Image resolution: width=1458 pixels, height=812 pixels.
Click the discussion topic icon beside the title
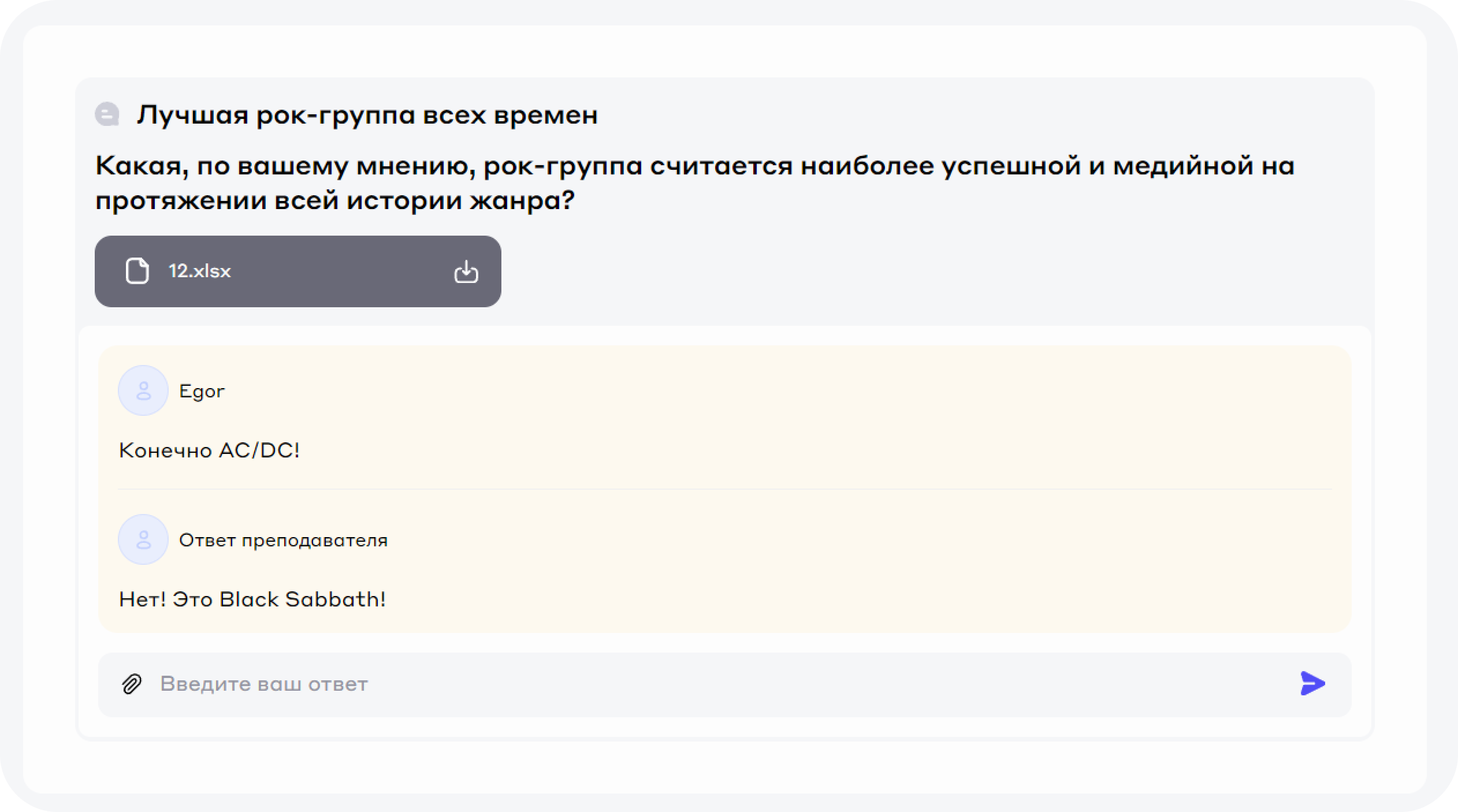[x=107, y=114]
